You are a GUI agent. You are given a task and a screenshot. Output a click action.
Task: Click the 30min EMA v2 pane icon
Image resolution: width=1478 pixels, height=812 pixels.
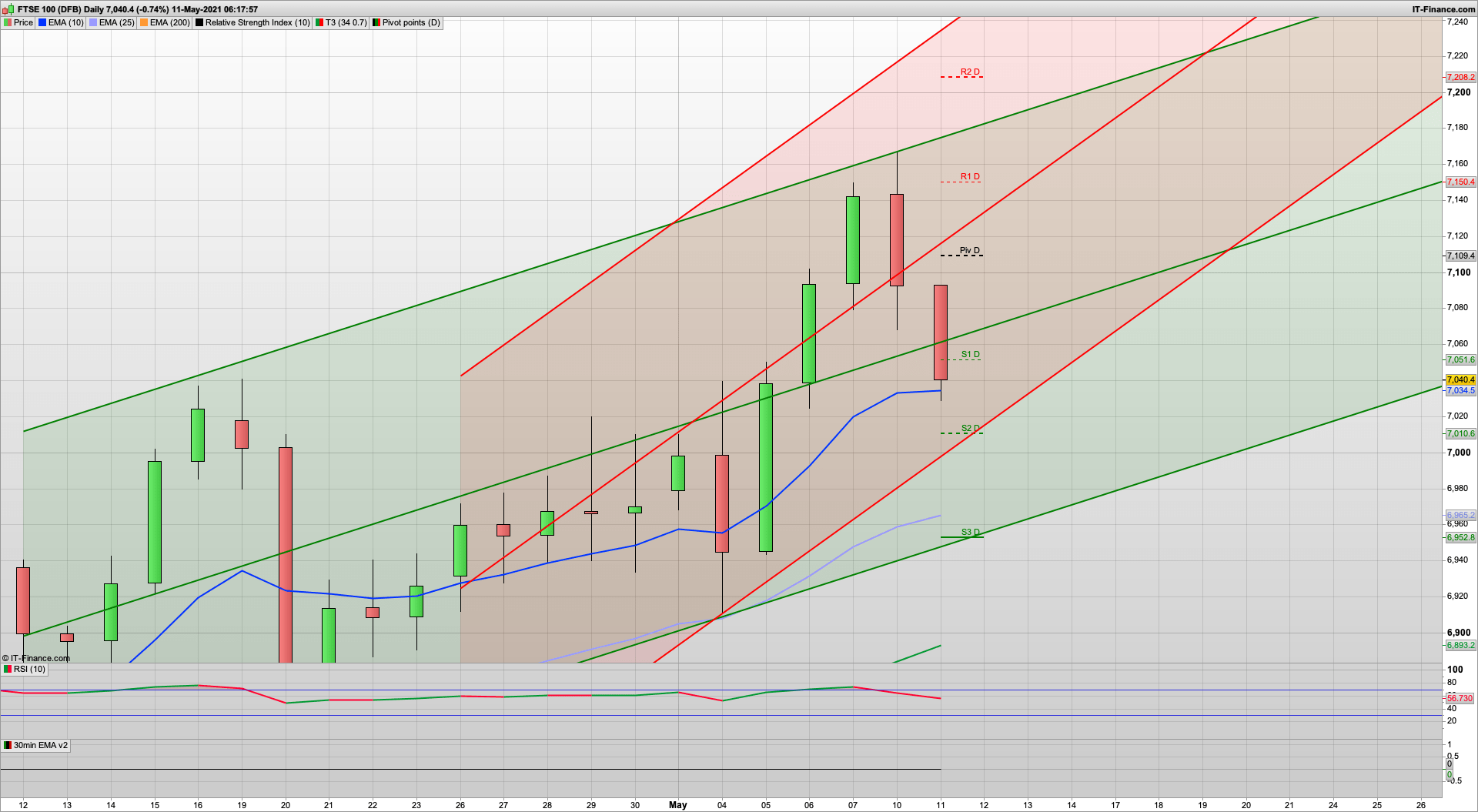pos(6,745)
